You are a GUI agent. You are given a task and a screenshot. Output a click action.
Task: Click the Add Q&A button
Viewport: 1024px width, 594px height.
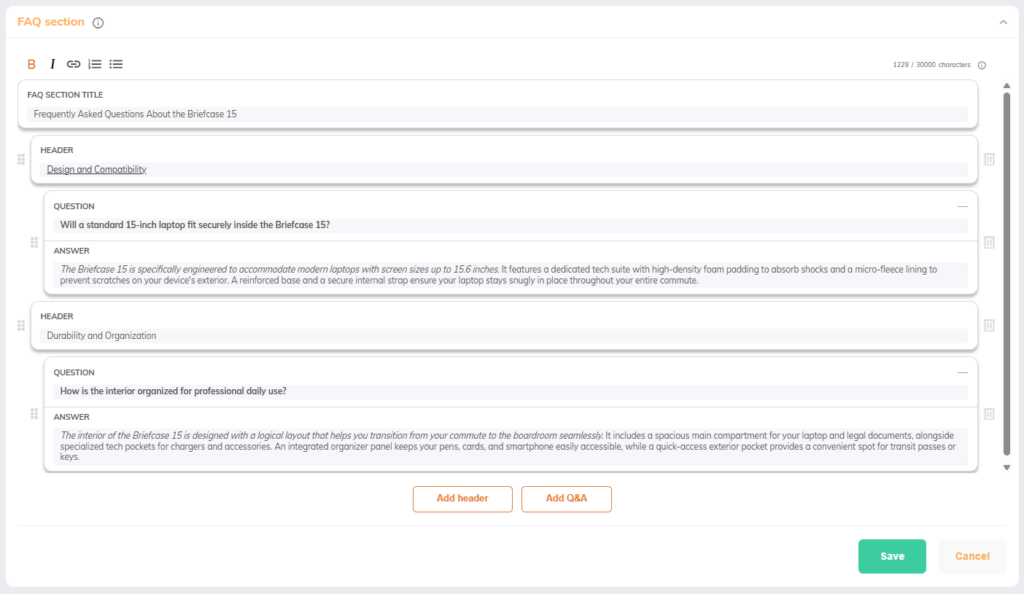566,498
